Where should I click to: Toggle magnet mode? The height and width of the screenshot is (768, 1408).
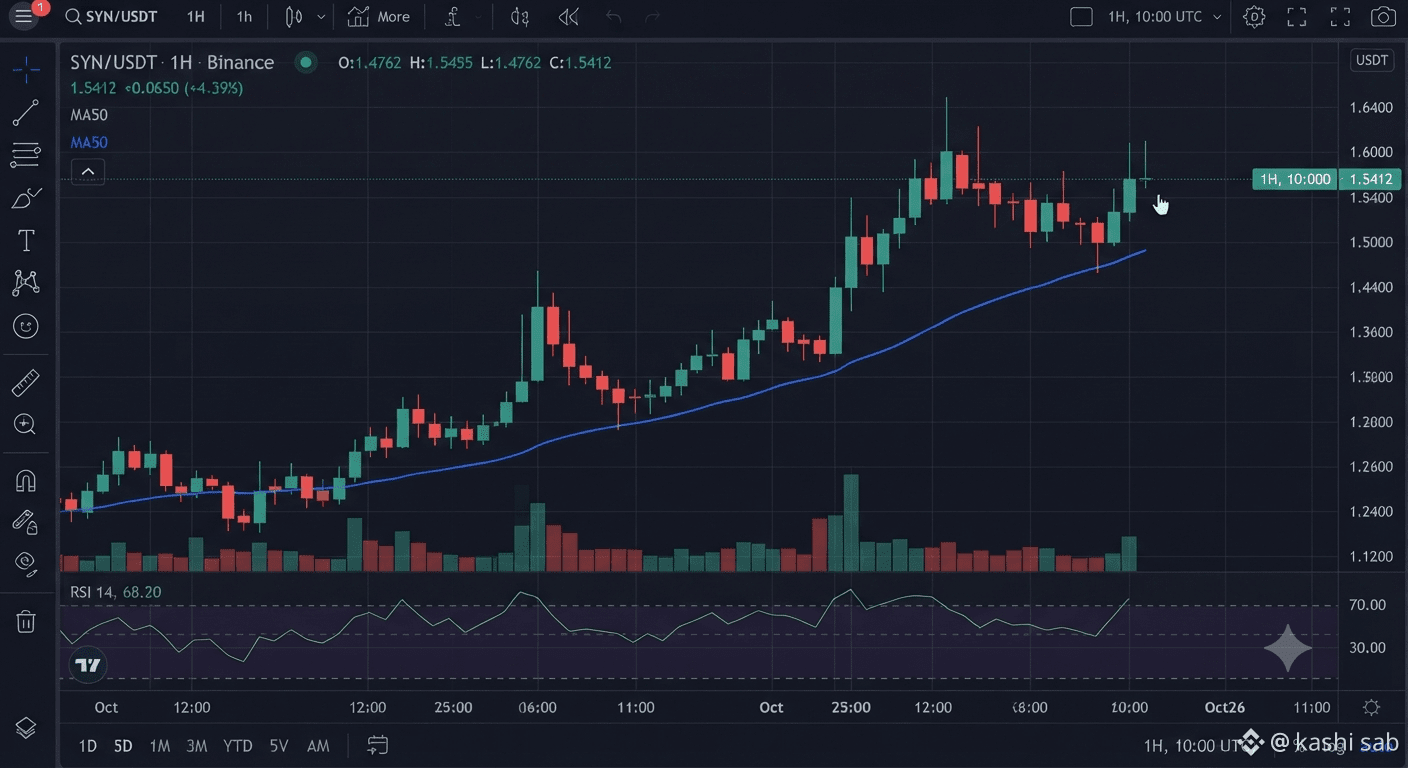(26, 481)
